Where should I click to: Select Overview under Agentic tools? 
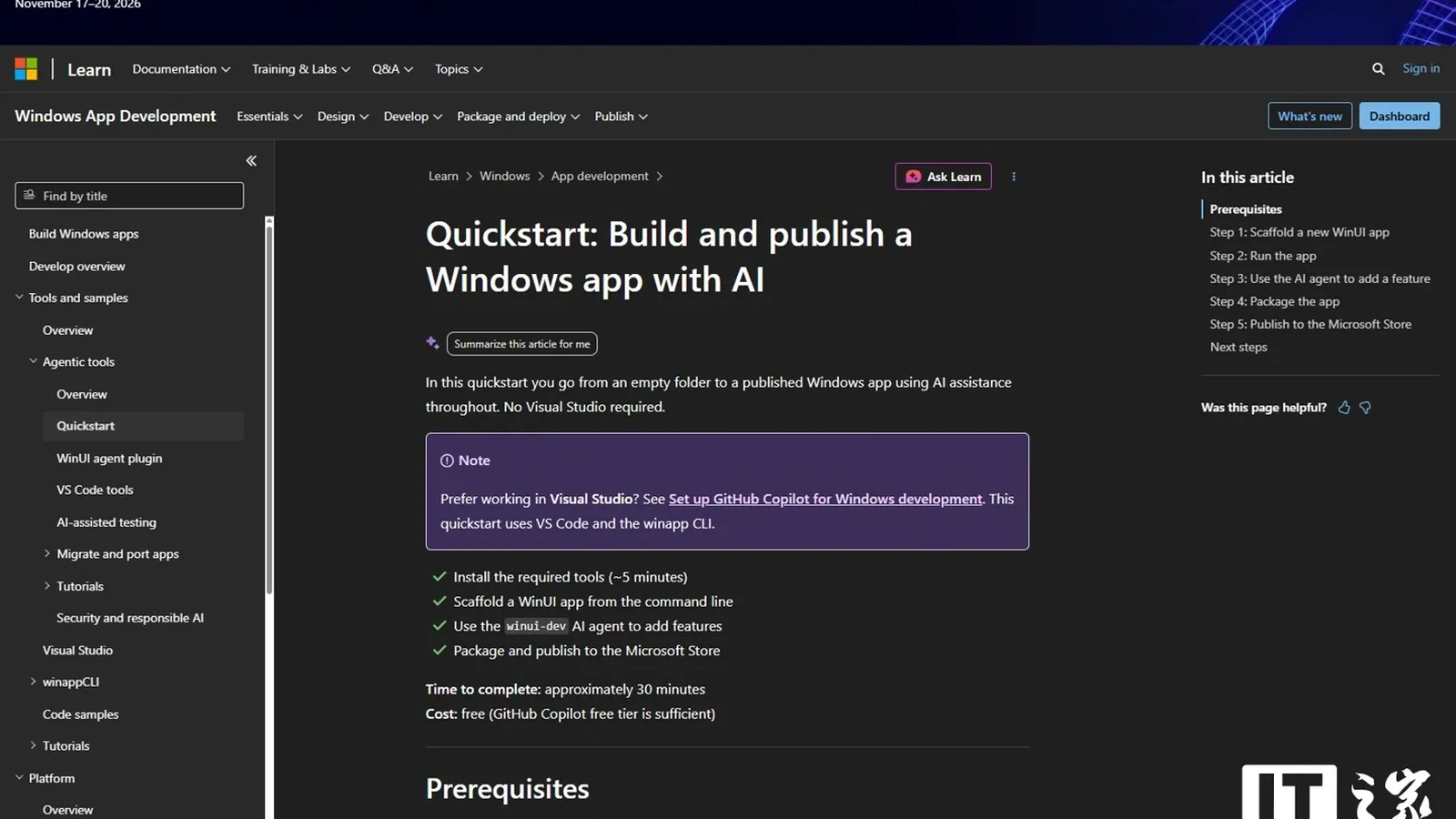[82, 394]
